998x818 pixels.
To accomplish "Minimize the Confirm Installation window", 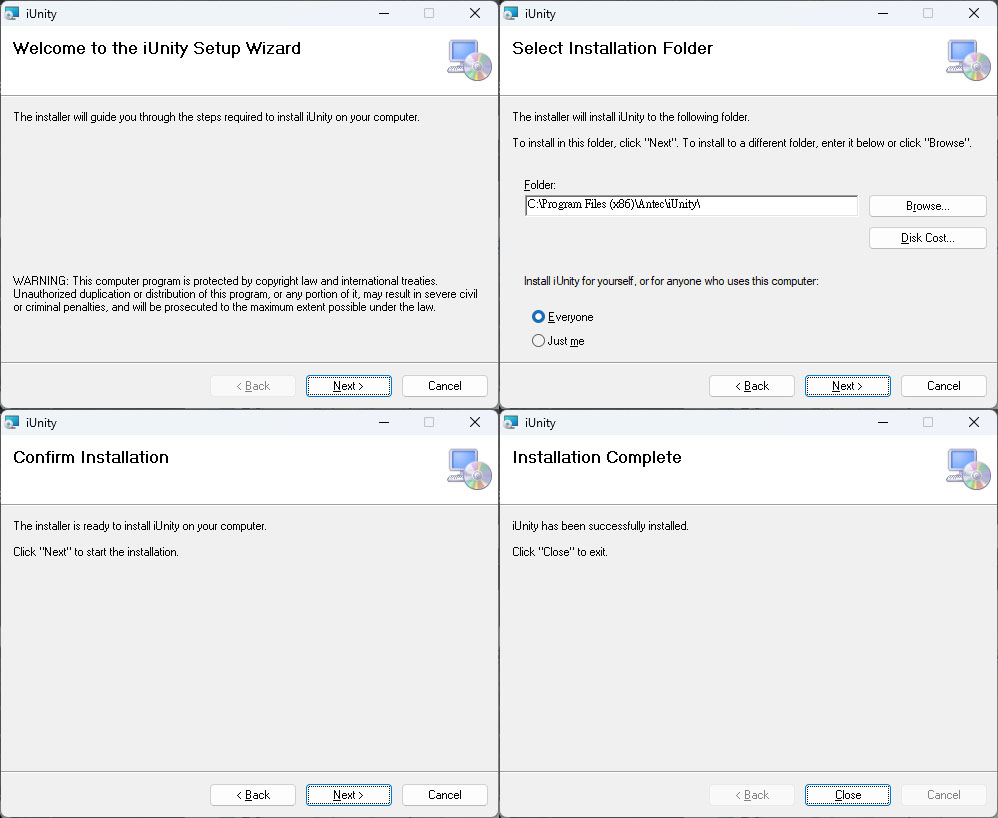I will [384, 422].
